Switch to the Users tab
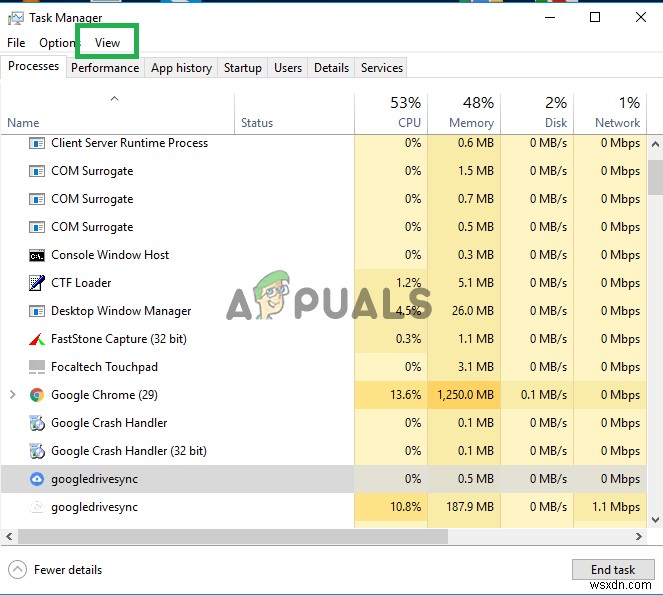This screenshot has width=663, height=595. [x=288, y=68]
